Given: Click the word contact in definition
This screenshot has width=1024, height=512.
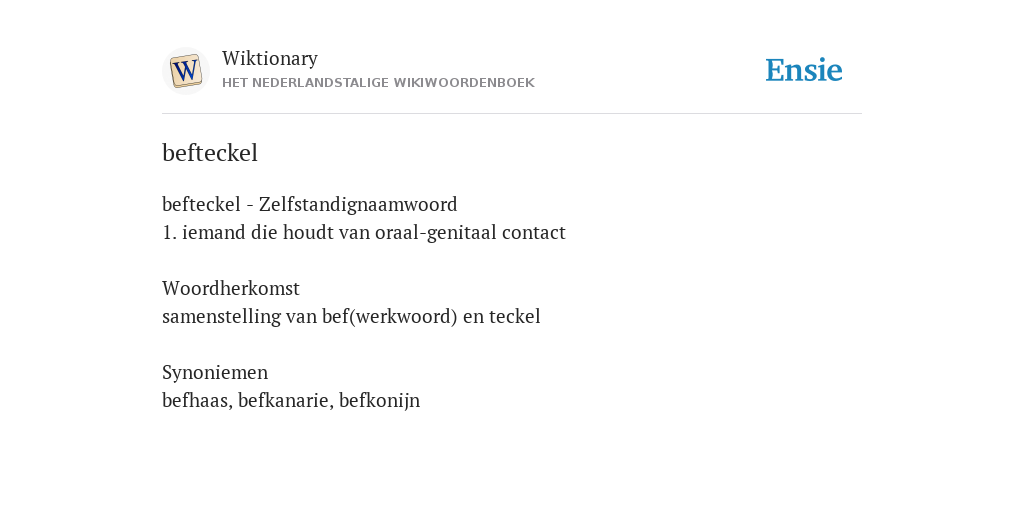Looking at the screenshot, I should point(534,233).
